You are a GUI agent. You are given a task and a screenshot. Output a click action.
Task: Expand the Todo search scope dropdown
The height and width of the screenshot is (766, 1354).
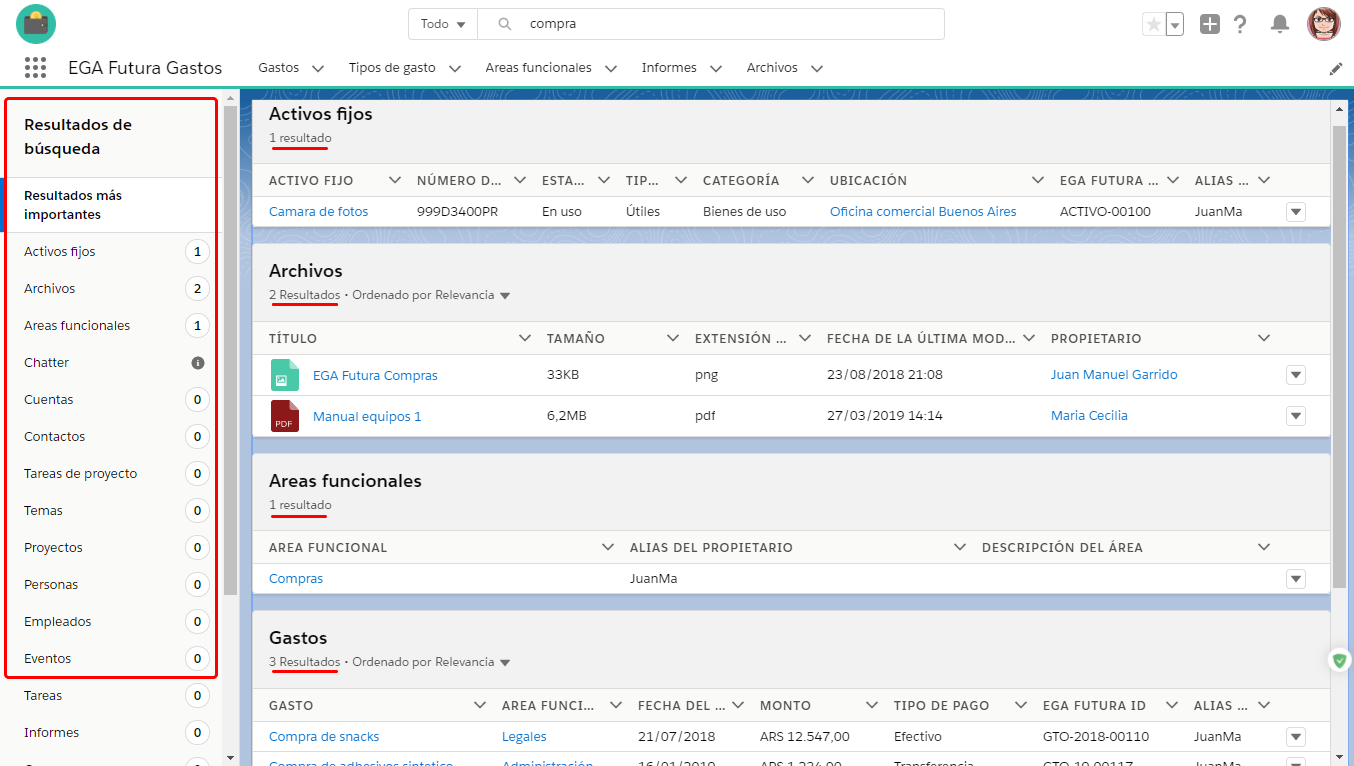(443, 24)
